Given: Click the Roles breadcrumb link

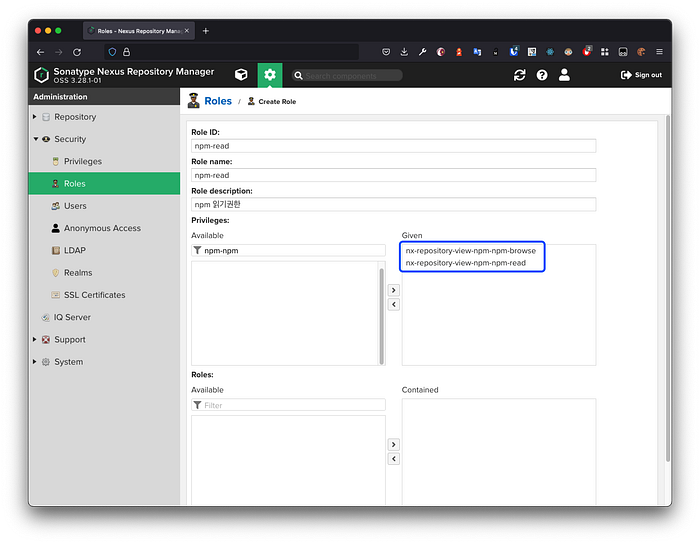Looking at the screenshot, I should [x=218, y=101].
